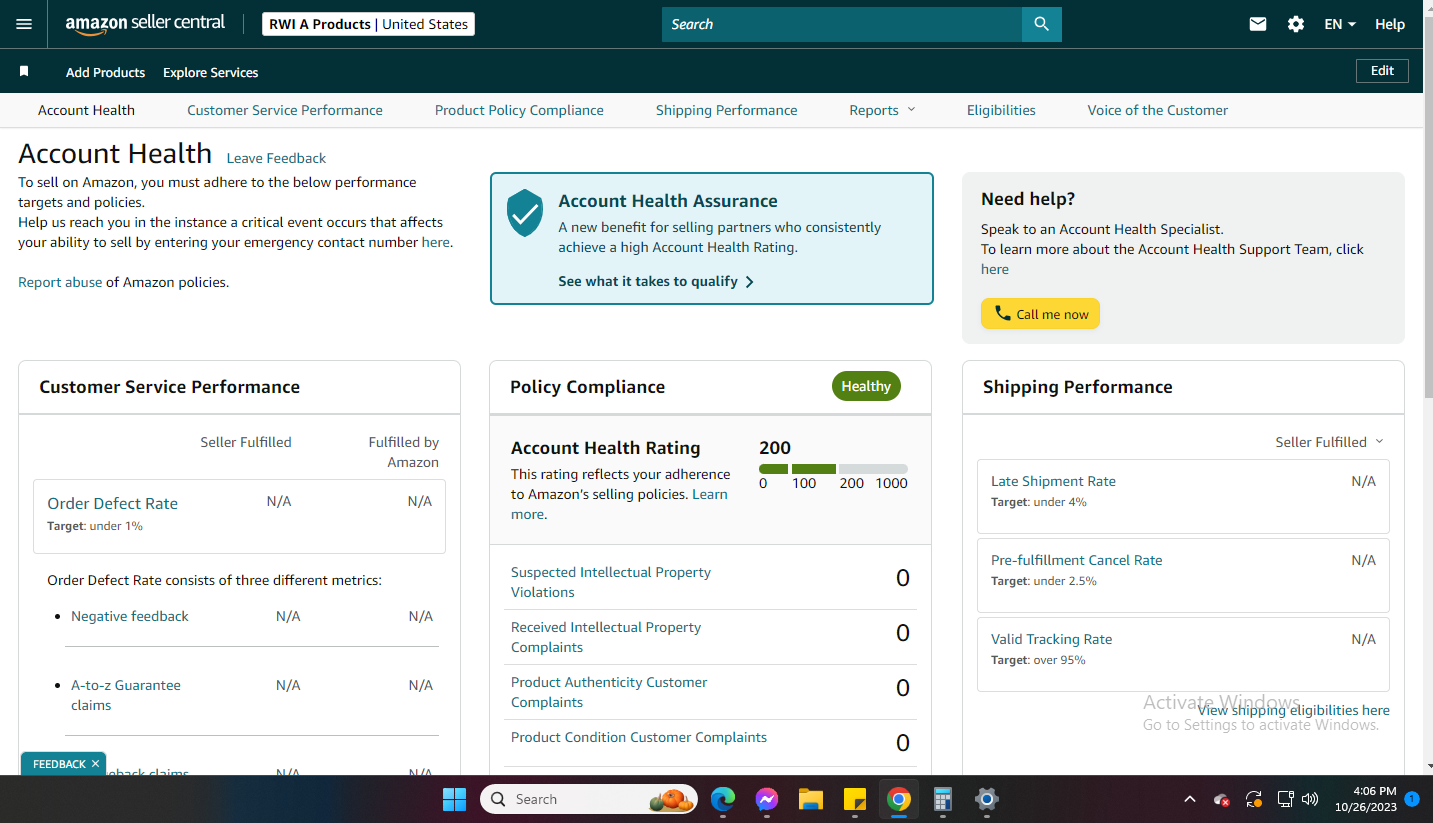Viewport: 1433px width, 823px height.
Task: Click the Report abuse link
Action: (60, 282)
